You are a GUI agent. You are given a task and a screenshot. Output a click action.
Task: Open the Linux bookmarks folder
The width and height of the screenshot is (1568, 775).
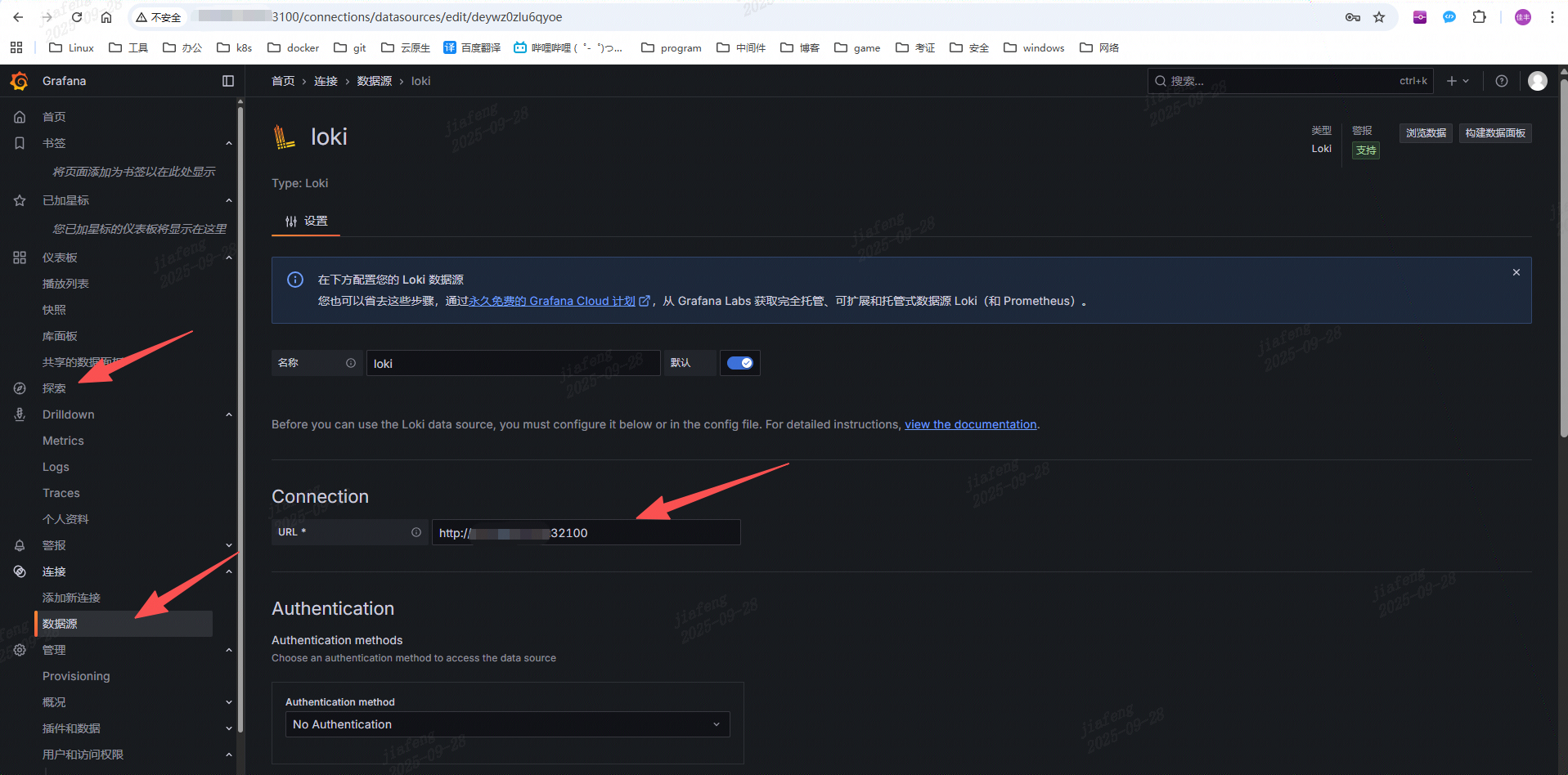pos(71,47)
